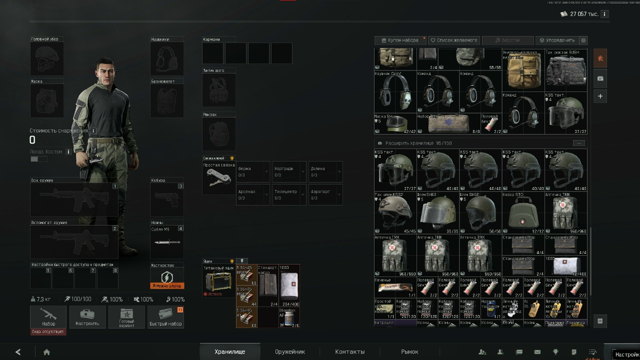Open storage sort settings gear icon
640x360 pixels.
tap(584, 40)
